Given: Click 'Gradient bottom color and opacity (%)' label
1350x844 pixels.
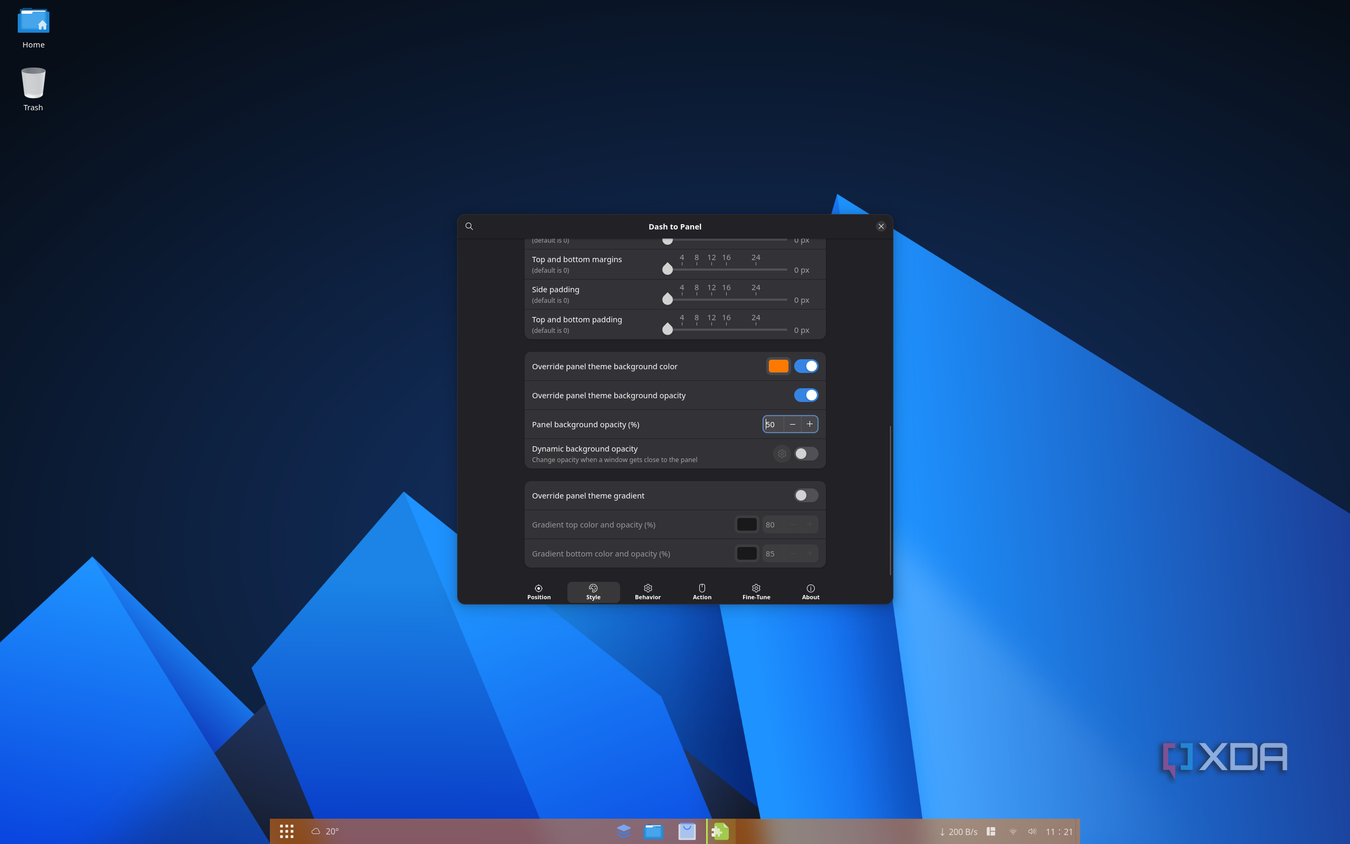Looking at the screenshot, I should 601,553.
